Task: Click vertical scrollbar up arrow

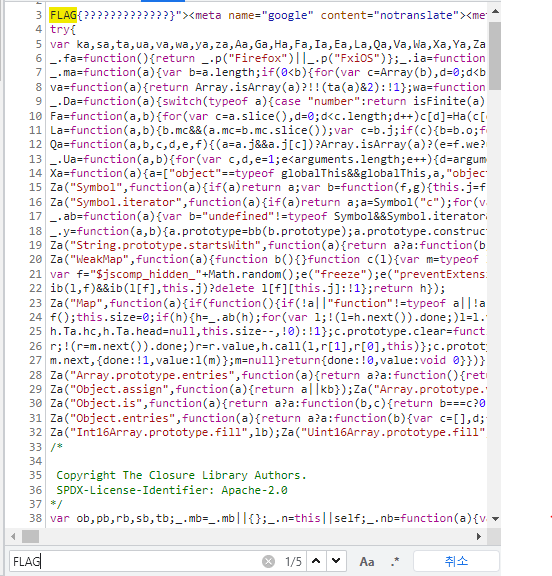Action: [x=495, y=11]
